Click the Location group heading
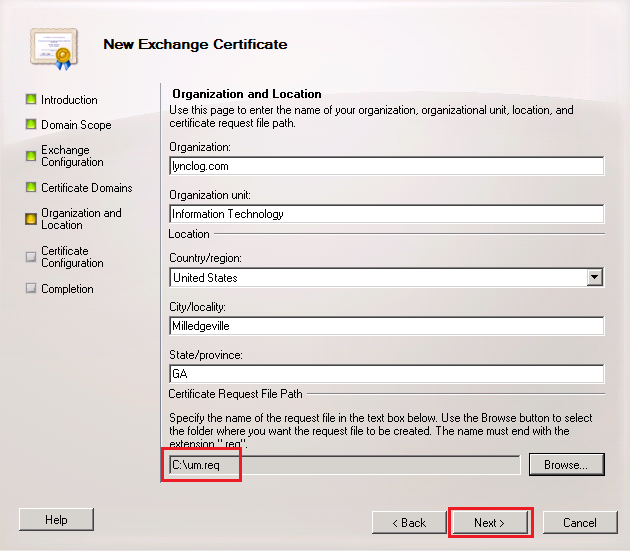 (x=189, y=234)
